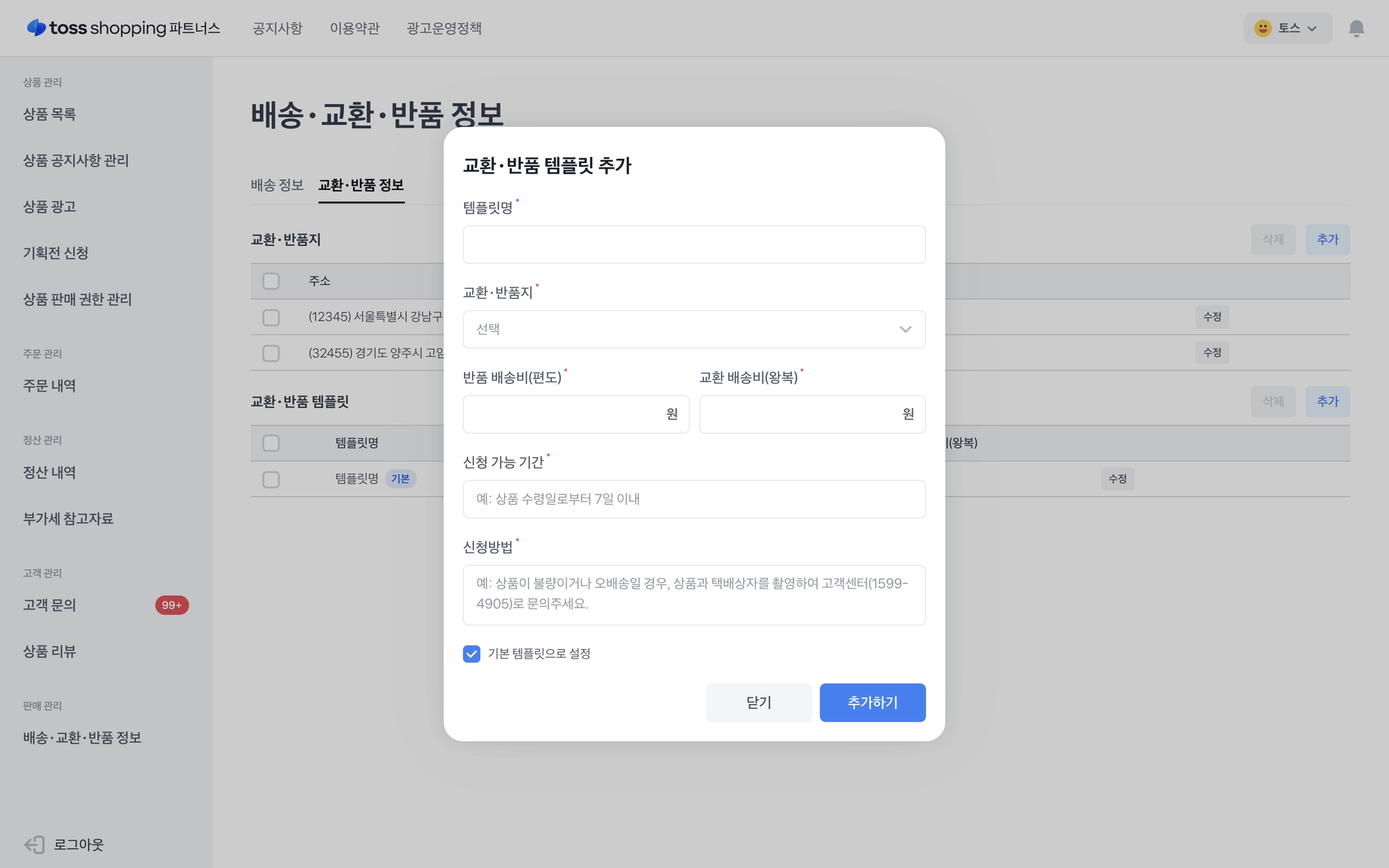The image size is (1389, 868).
Task: Click the 닫기 button in the dialog
Action: (x=758, y=703)
